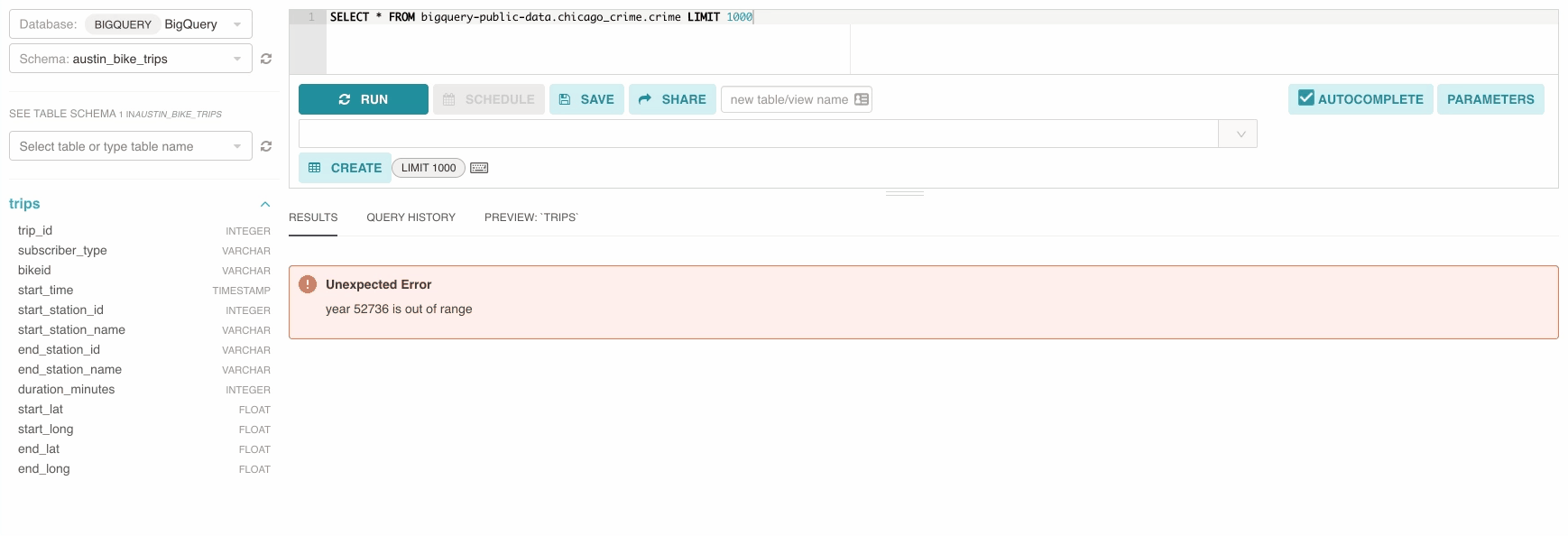This screenshot has width=1568, height=536.
Task: Click line number 1 in editor gutter
Action: [x=311, y=17]
